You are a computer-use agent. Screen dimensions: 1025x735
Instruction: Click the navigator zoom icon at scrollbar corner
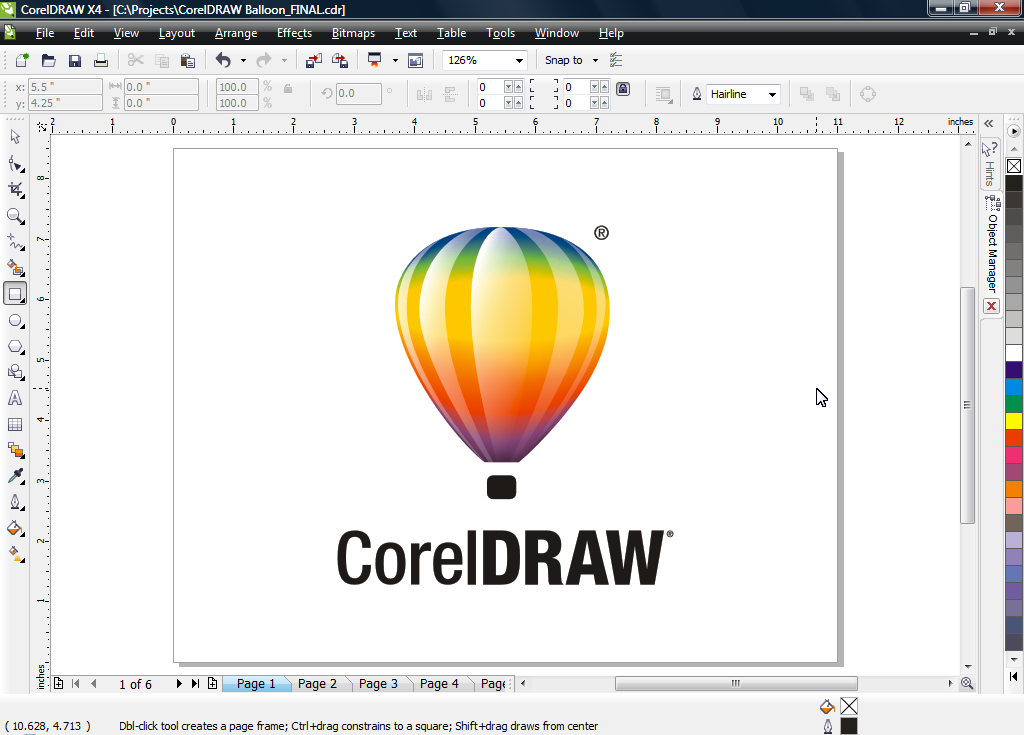click(x=967, y=683)
